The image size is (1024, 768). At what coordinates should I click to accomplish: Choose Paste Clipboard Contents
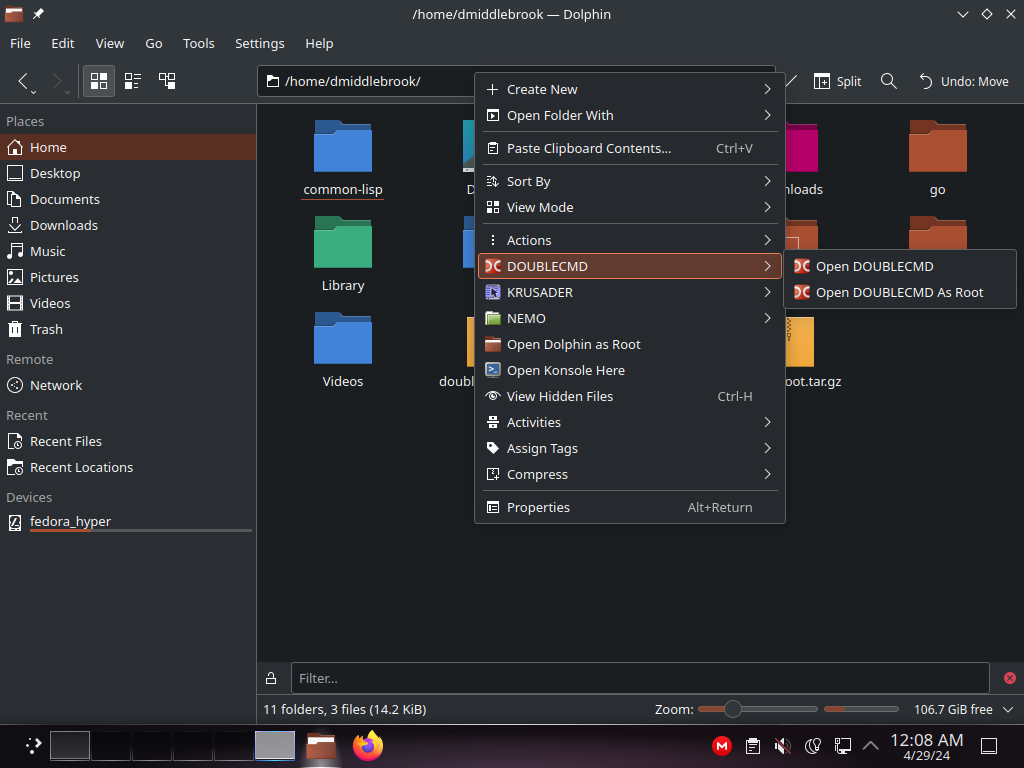point(630,148)
